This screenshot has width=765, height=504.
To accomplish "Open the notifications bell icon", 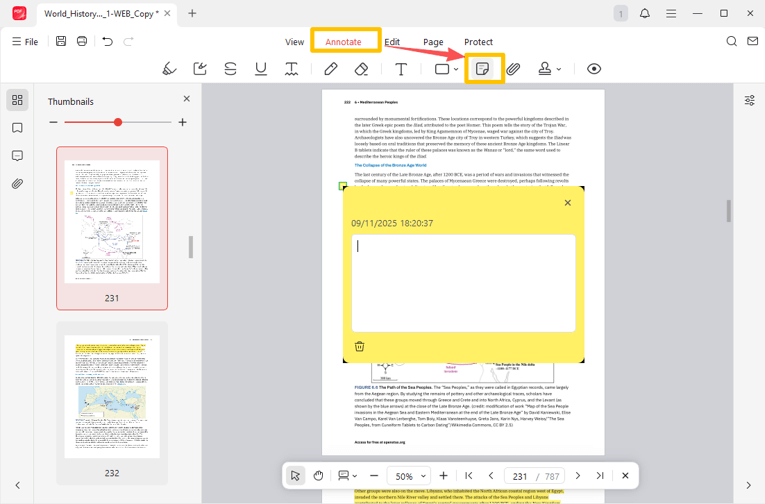I will (x=644, y=13).
